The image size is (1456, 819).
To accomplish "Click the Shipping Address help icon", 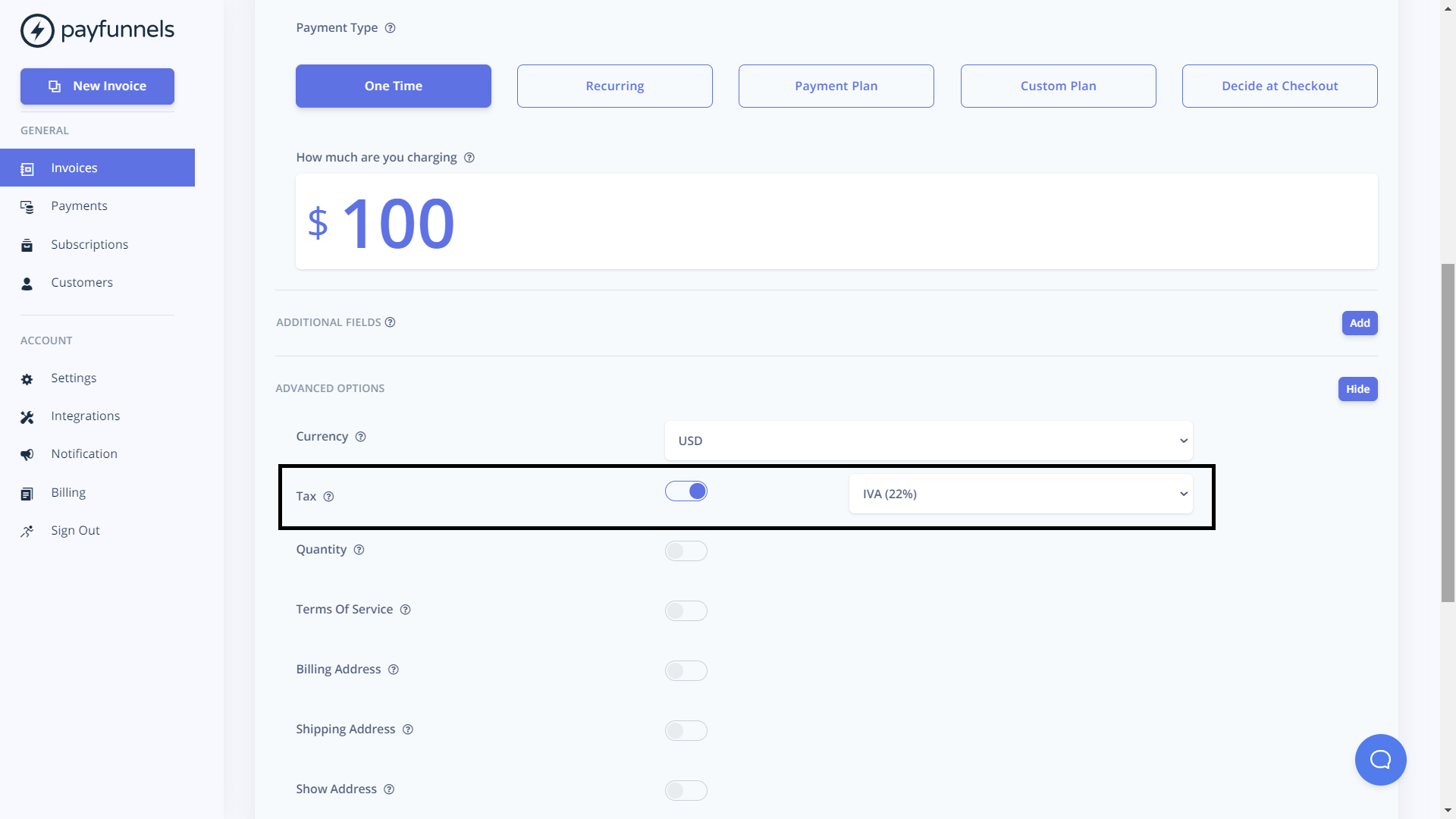I will tap(408, 730).
